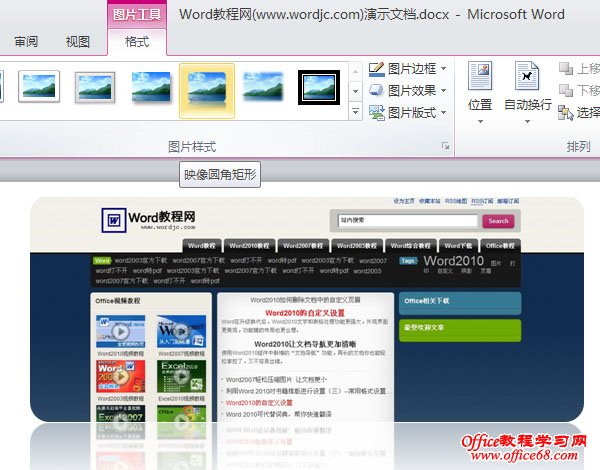
Task: Switch to the 视图 ribbon tab
Action: coord(77,41)
